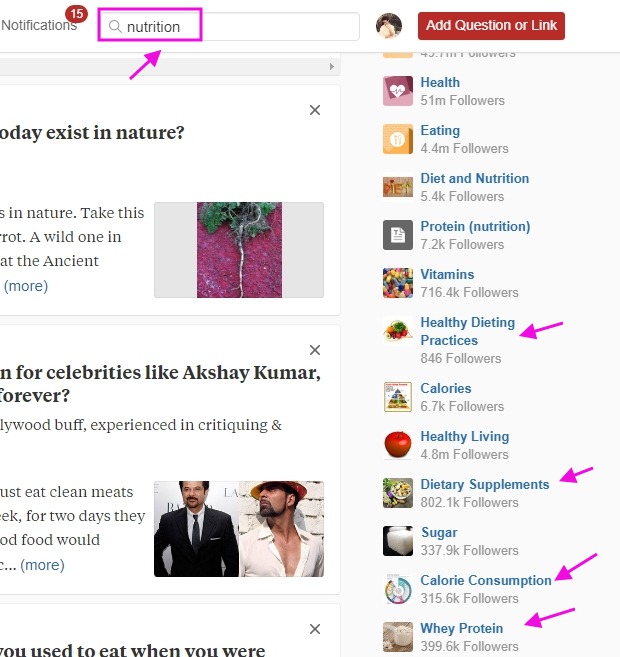Image resolution: width=620 pixels, height=657 pixels.
Task: Open the Health topic heart icon
Action: [398, 91]
